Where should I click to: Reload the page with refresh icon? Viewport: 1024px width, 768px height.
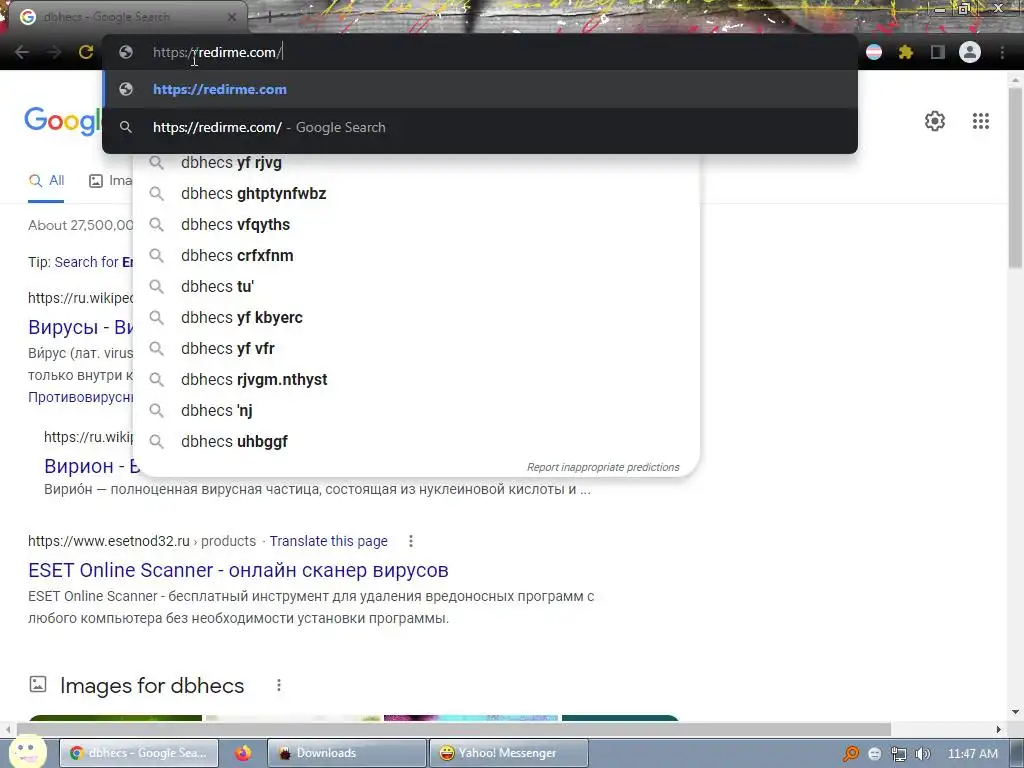(86, 52)
